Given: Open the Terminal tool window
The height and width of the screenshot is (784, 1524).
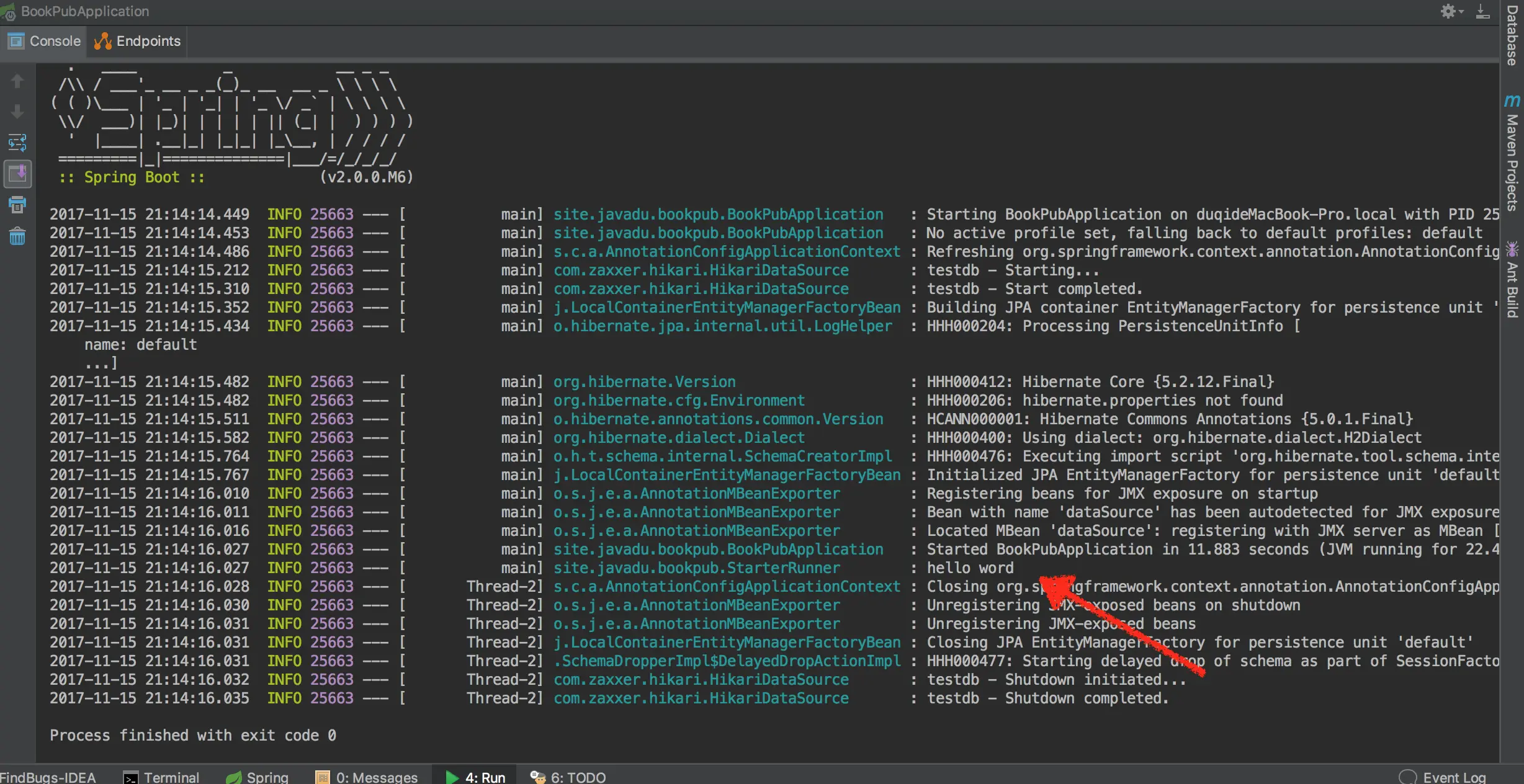Looking at the screenshot, I should 161,777.
